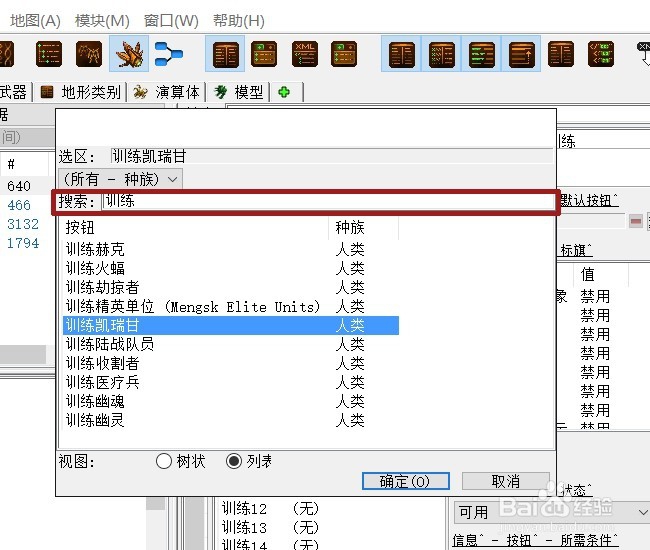Click the green-plus view icon left of XML
Screen dimensions: 650x550
(x=264, y=54)
